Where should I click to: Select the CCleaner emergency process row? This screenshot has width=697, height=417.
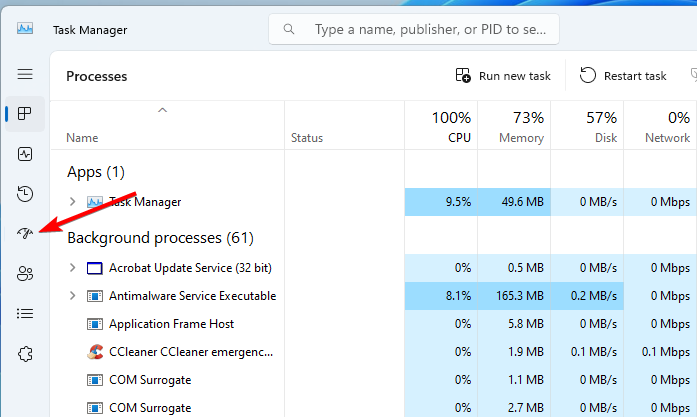(373, 352)
